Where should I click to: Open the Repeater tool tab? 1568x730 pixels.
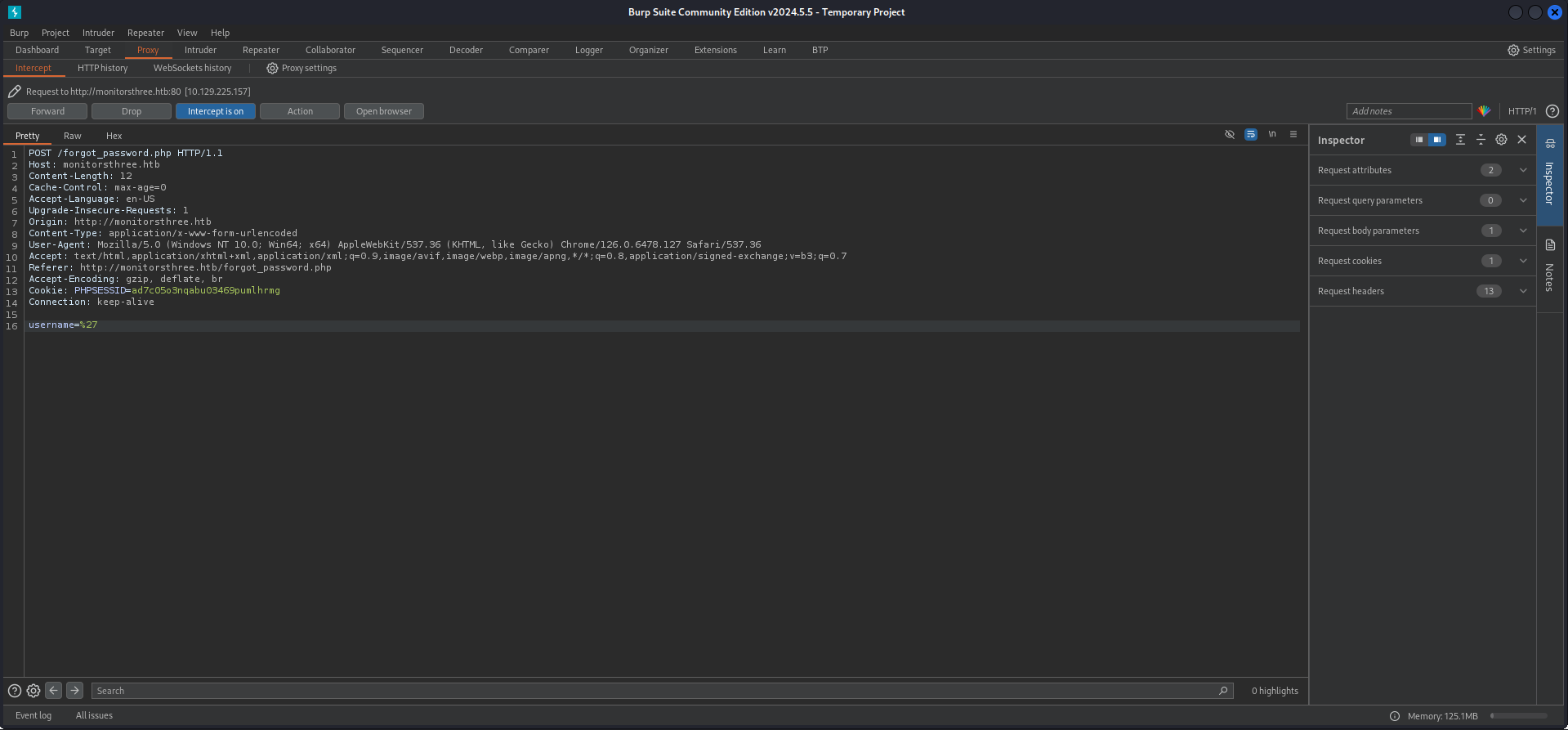click(x=261, y=50)
